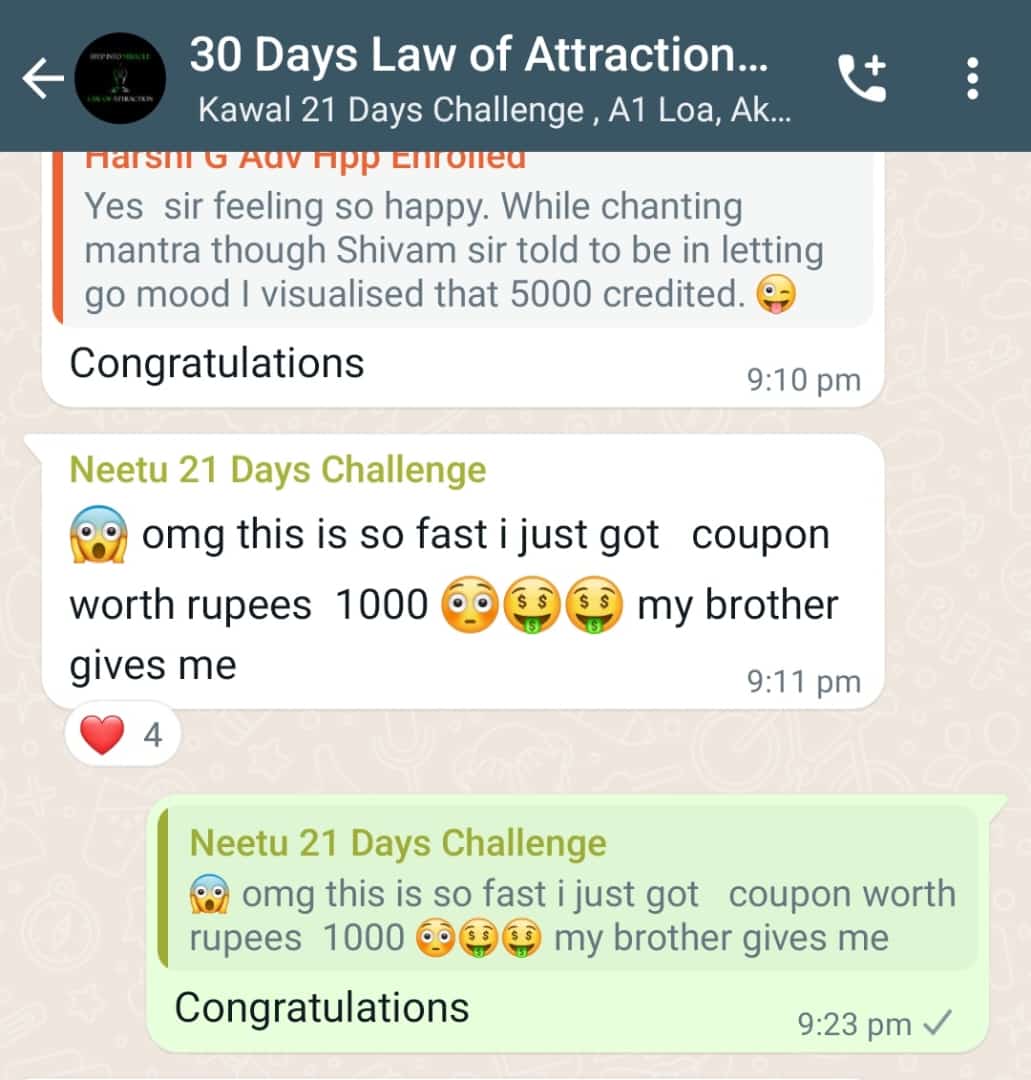Tap the 9:11 pm timestamp on Neetu's message
Viewport: 1031px width, 1080px height.
pos(804,681)
